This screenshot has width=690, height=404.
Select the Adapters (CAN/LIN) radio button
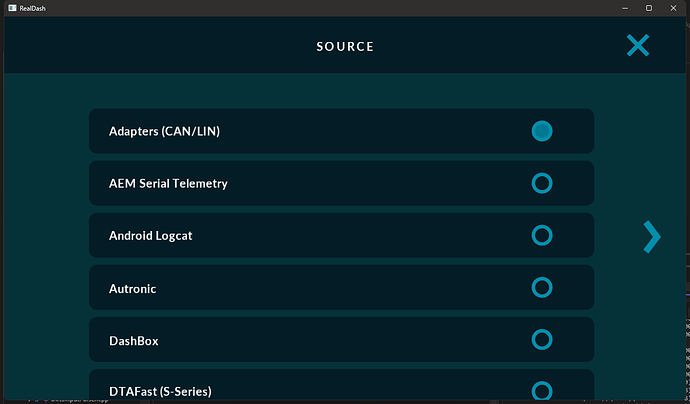point(542,131)
